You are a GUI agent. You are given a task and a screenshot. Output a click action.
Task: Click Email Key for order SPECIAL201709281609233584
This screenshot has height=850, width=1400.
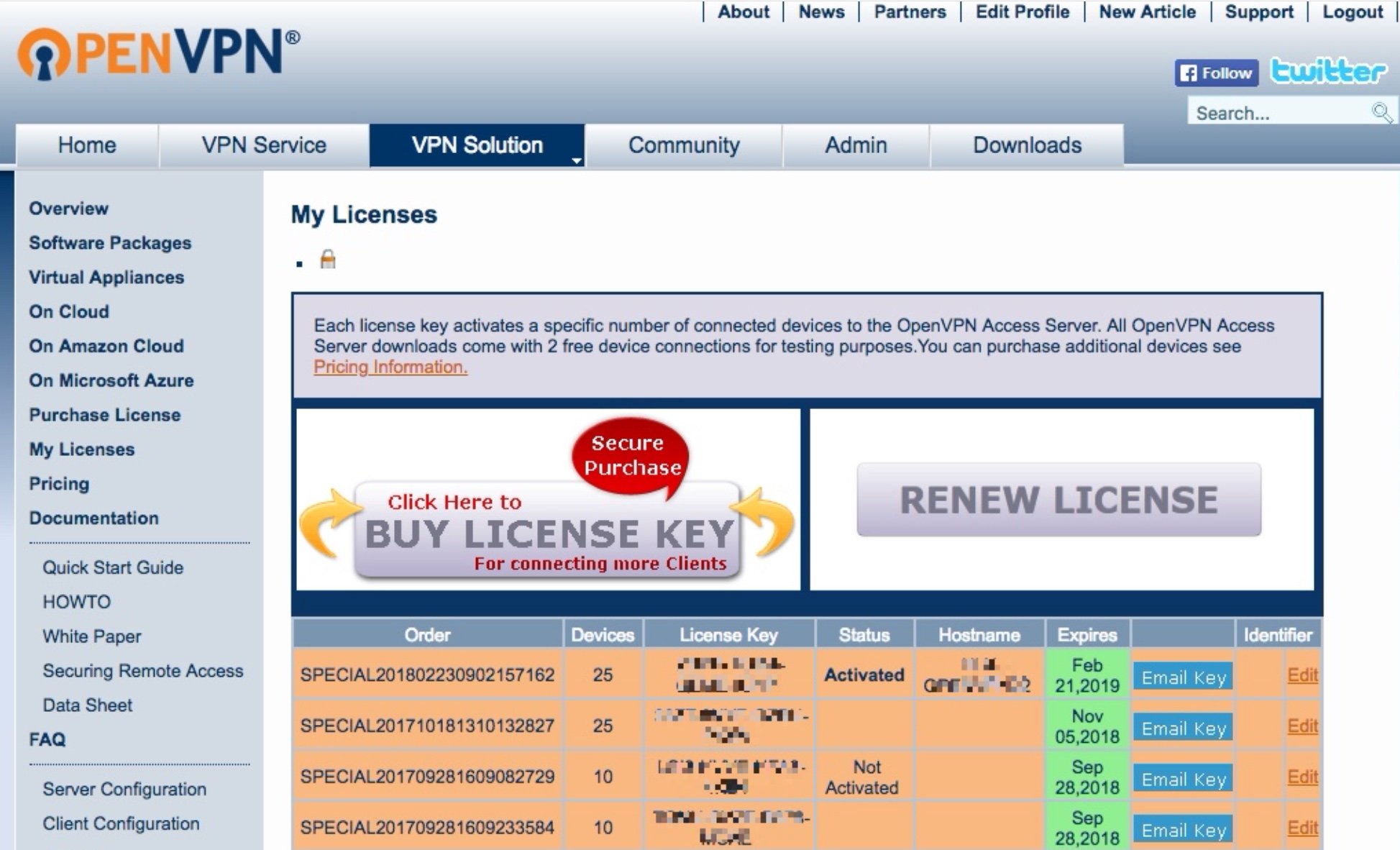(1183, 830)
